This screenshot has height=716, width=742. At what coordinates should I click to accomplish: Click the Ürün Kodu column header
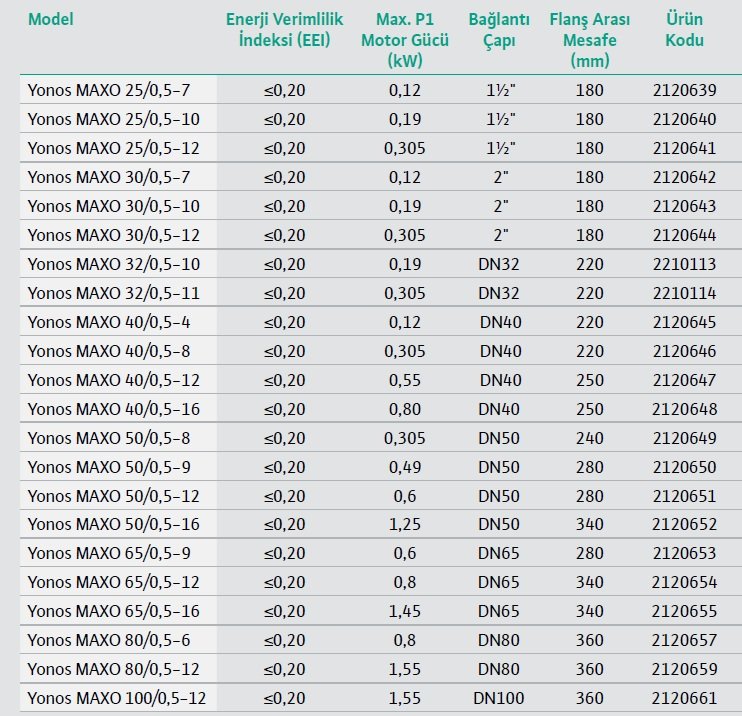tap(684, 30)
